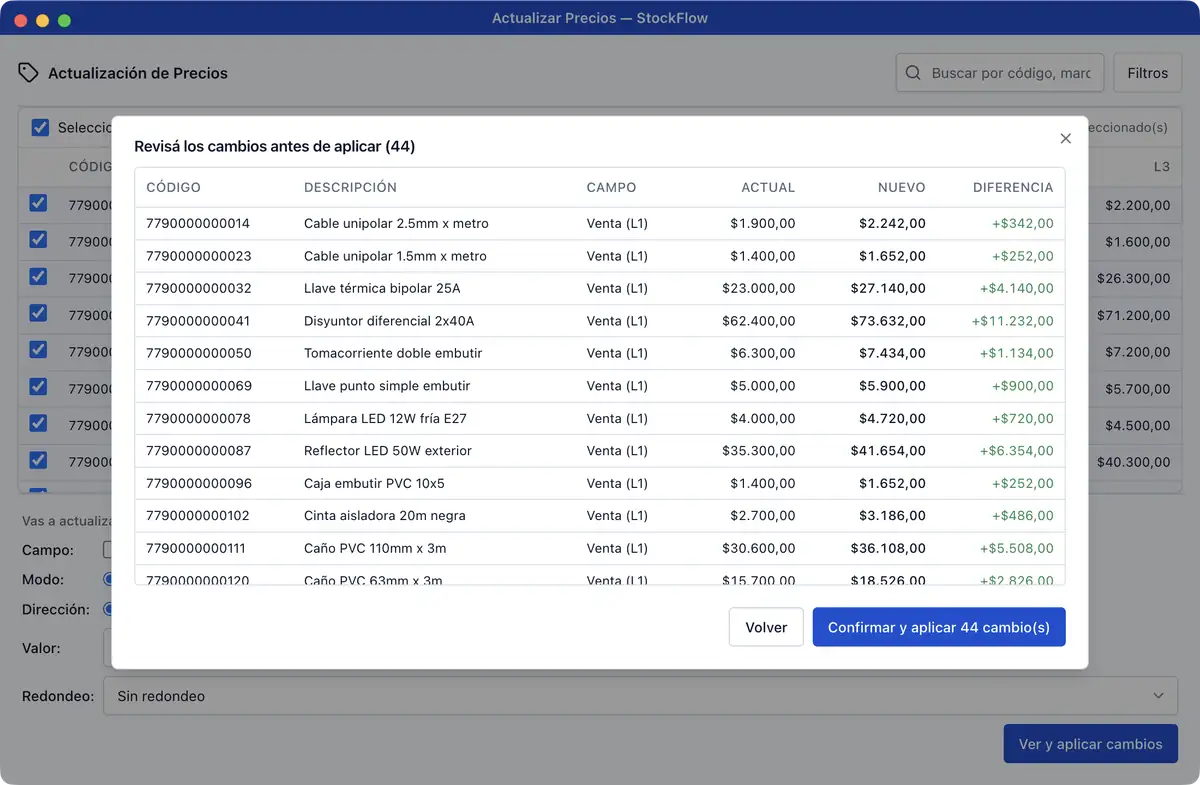Viewport: 1200px width, 785px height.
Task: Select Disyuntor diferencial 2x40A row
Action: [x=600, y=321]
